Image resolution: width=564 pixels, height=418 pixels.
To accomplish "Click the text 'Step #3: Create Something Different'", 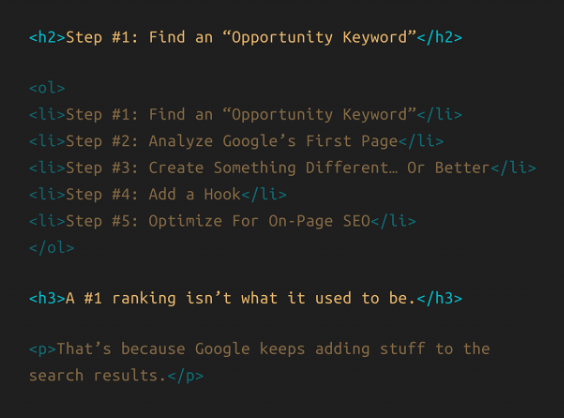I will click(232, 168).
